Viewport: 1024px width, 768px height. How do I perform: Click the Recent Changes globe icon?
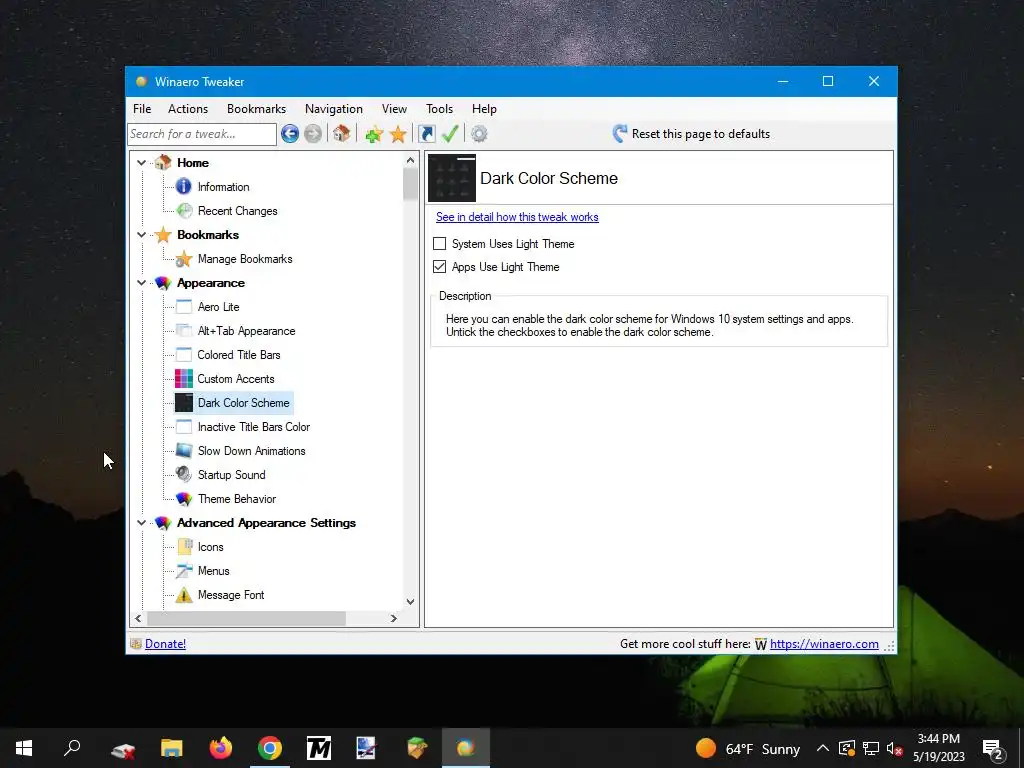tap(184, 211)
